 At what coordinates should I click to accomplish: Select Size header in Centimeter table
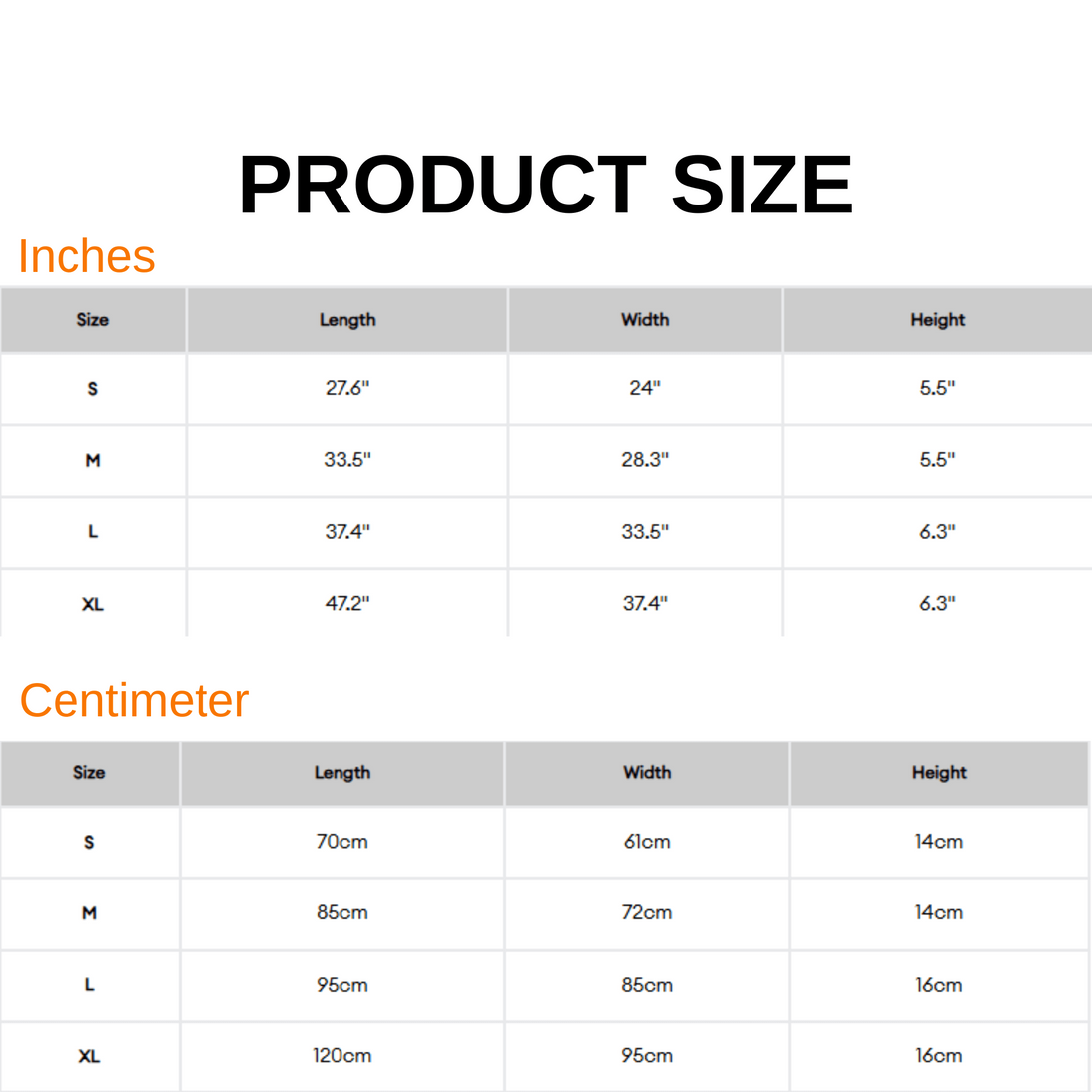coord(89,773)
